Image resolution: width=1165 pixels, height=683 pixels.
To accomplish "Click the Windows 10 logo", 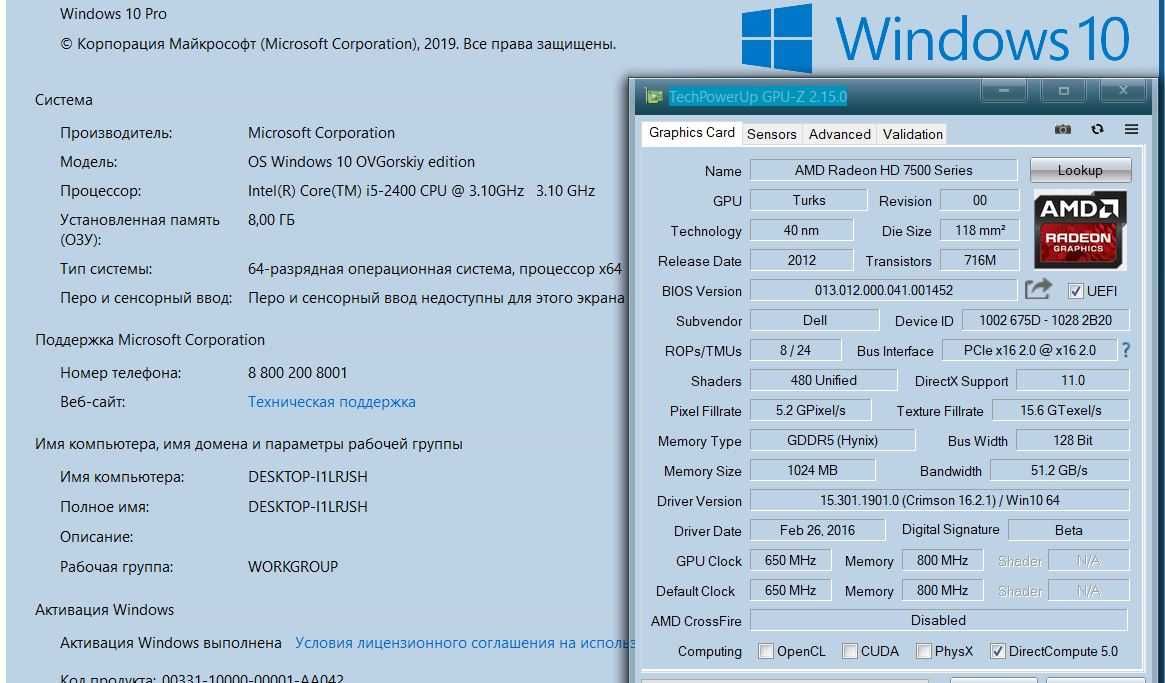I will click(936, 38).
